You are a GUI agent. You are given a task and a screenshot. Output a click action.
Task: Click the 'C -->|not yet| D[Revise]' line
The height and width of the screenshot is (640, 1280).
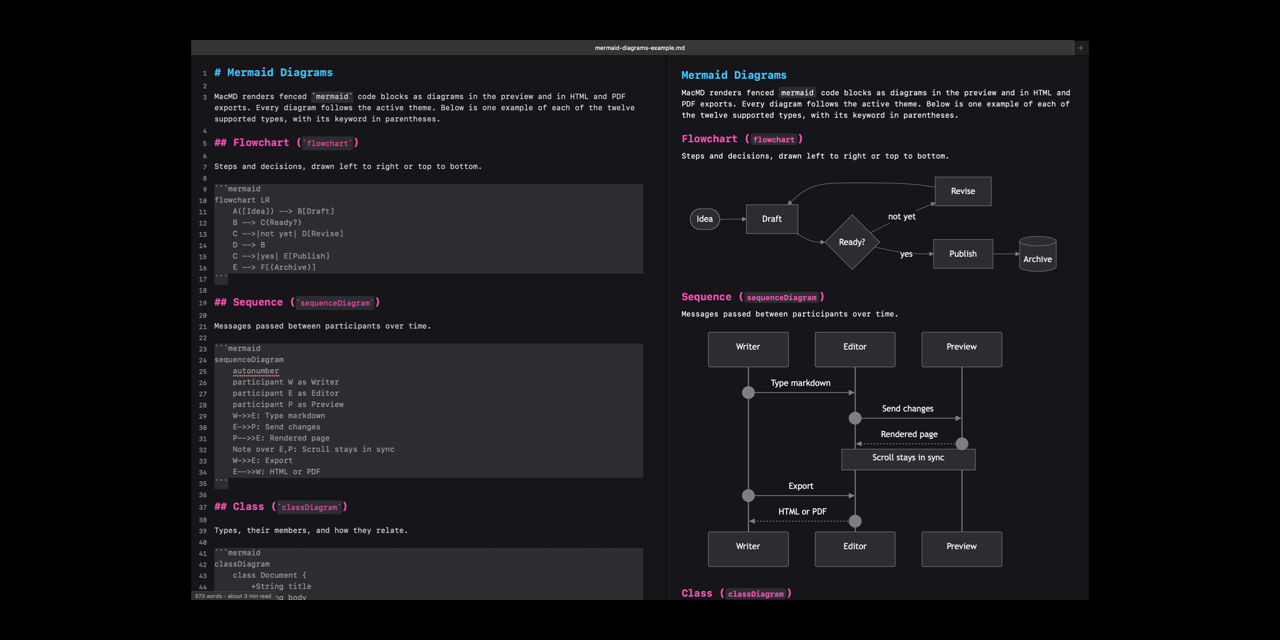tap(288, 234)
